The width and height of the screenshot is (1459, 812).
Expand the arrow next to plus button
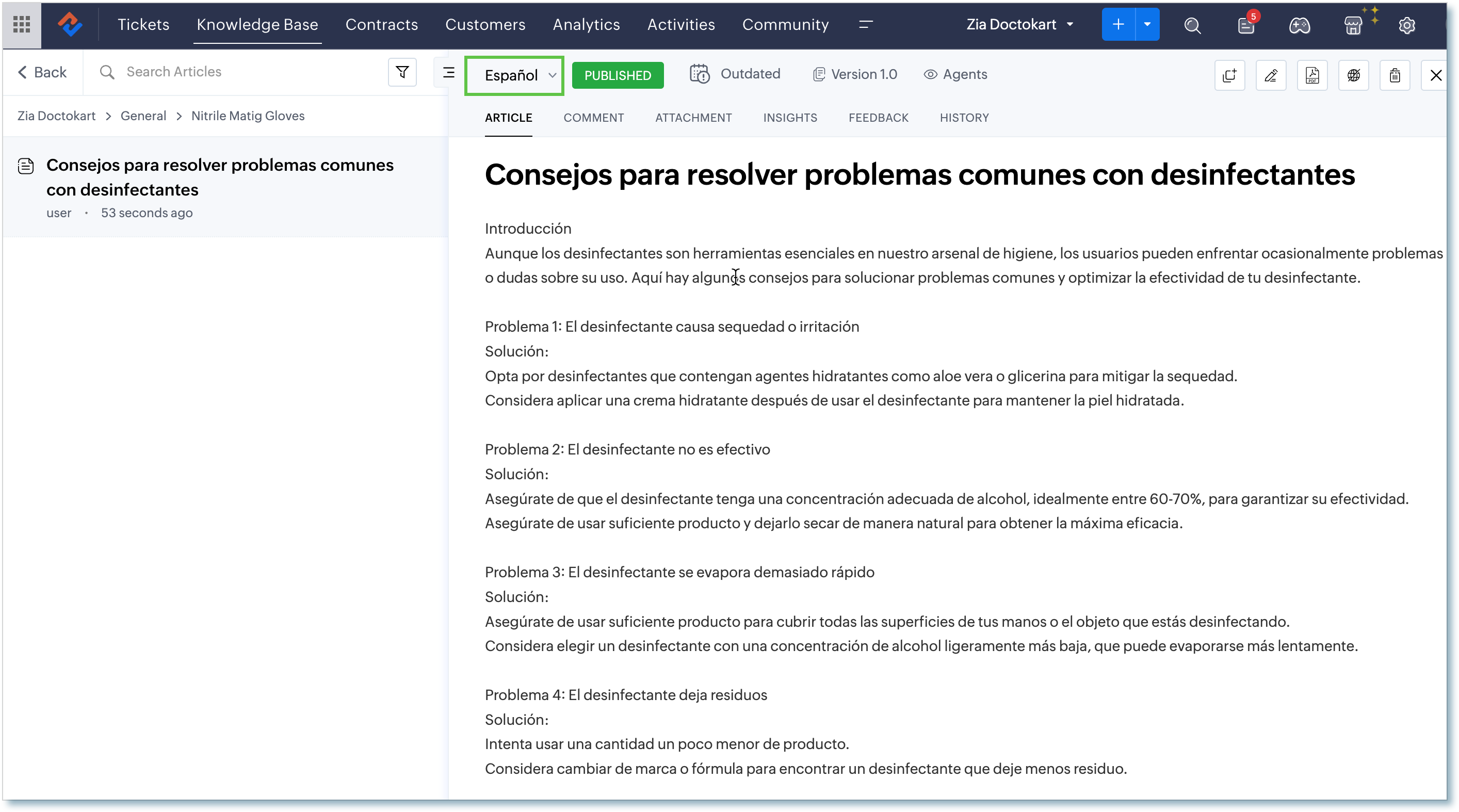(1147, 24)
